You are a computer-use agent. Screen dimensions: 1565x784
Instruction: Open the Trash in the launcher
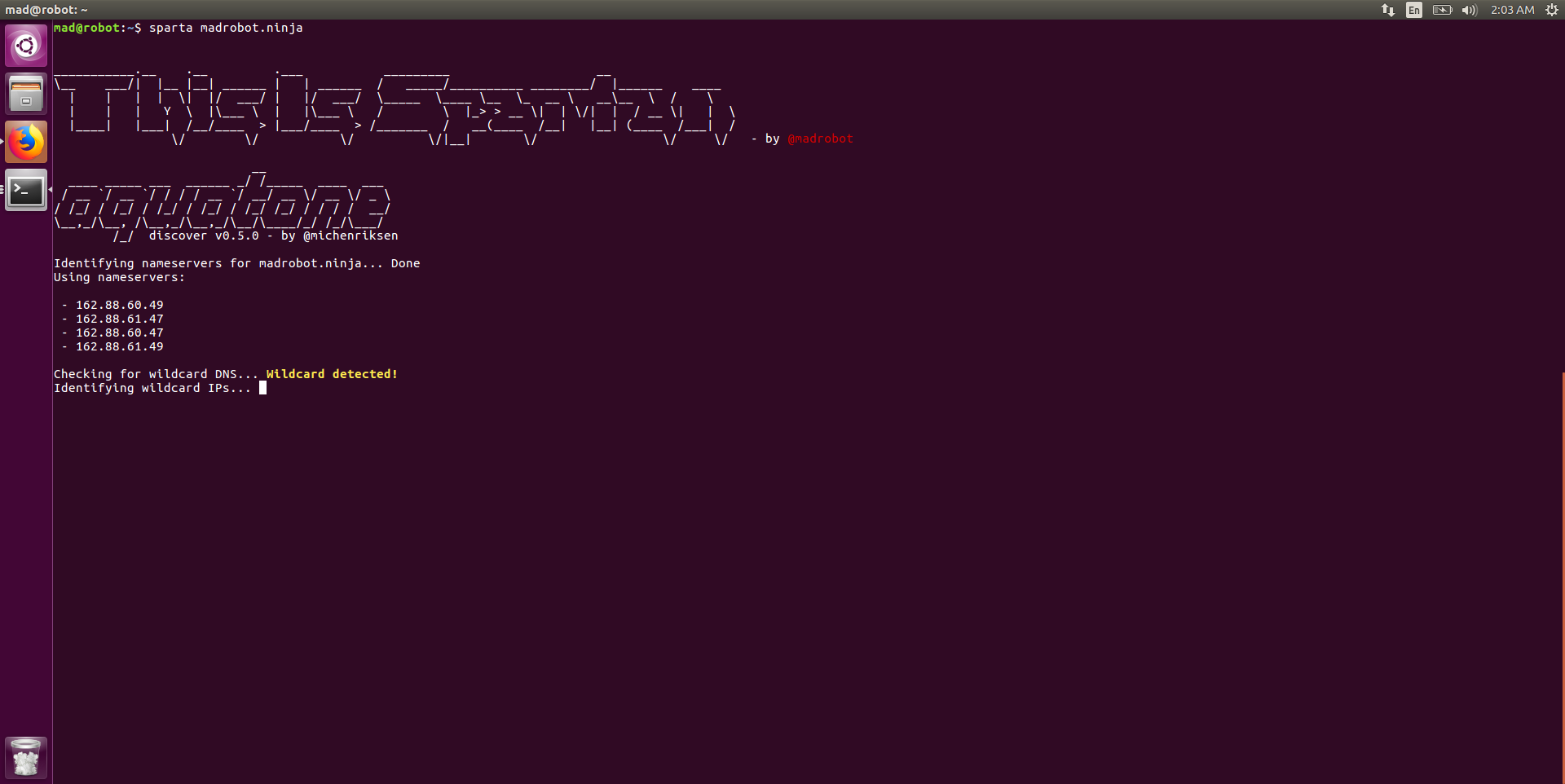pyautogui.click(x=26, y=757)
